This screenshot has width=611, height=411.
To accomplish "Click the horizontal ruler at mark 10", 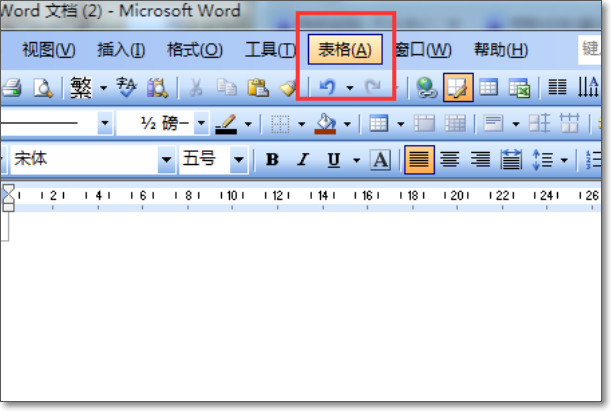I will tap(232, 195).
